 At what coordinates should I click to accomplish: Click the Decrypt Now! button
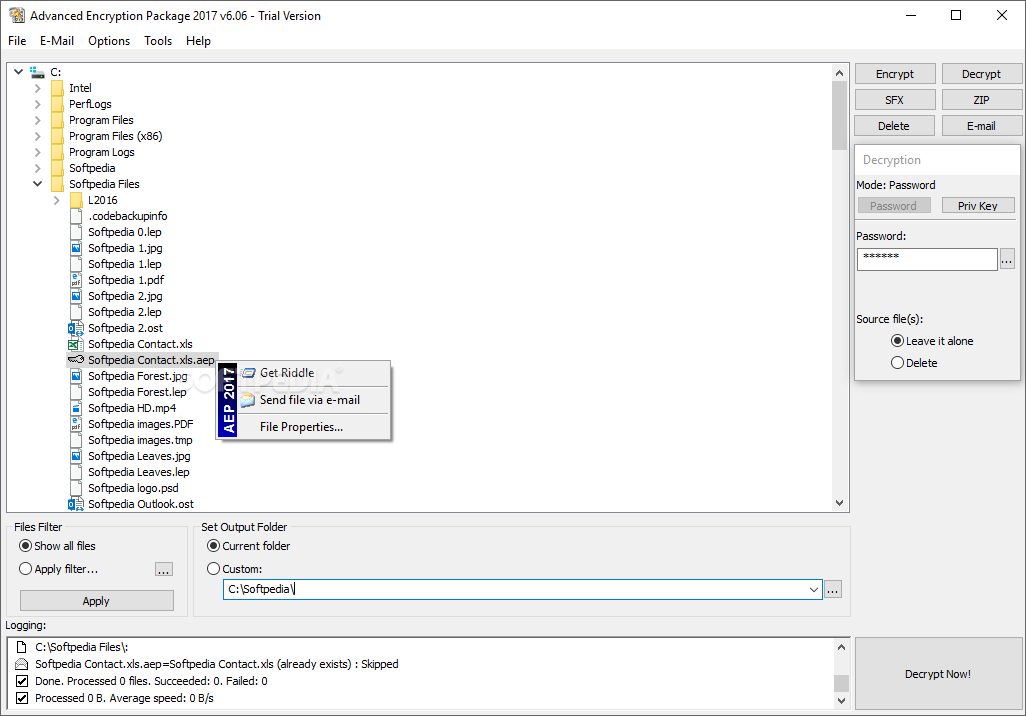click(938, 673)
